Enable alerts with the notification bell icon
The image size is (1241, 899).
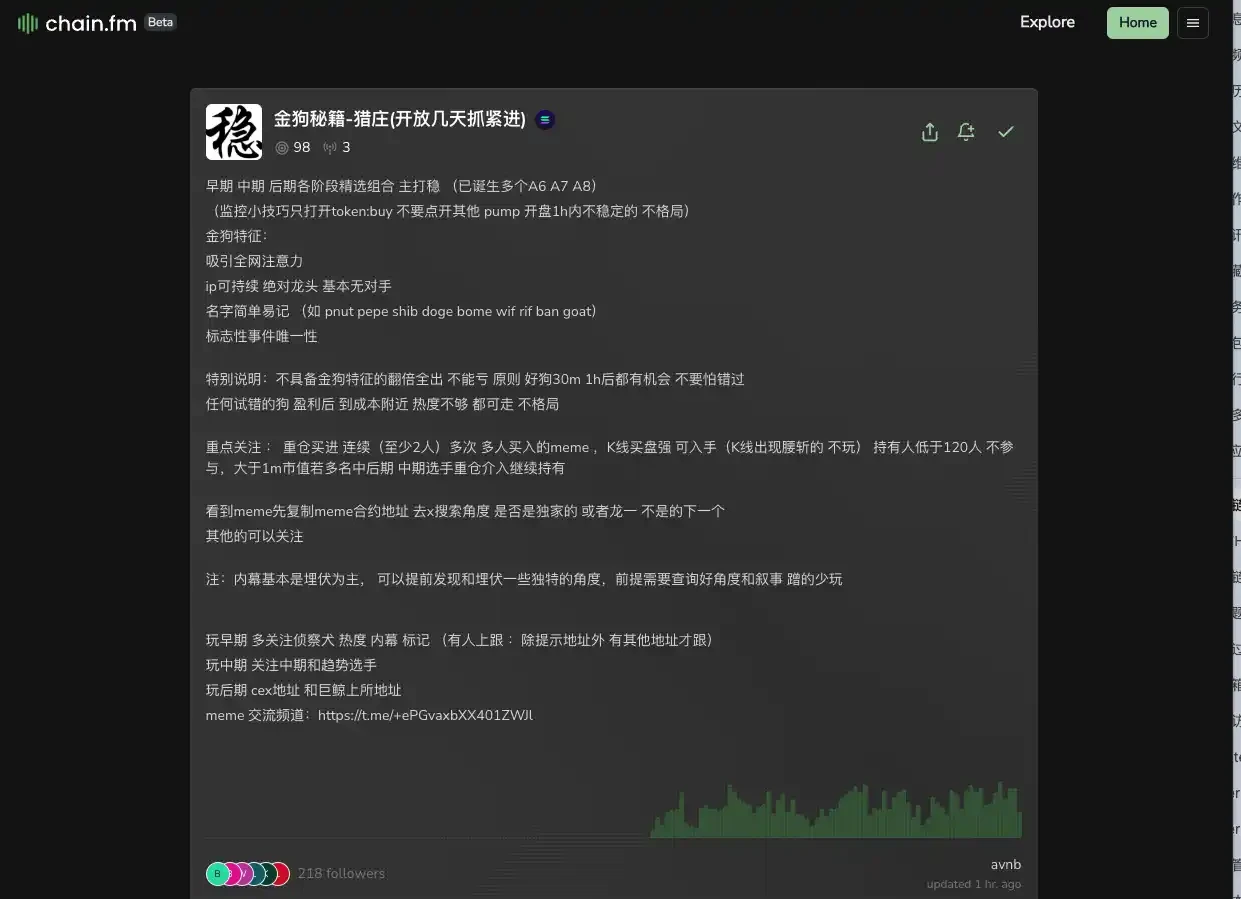[966, 131]
